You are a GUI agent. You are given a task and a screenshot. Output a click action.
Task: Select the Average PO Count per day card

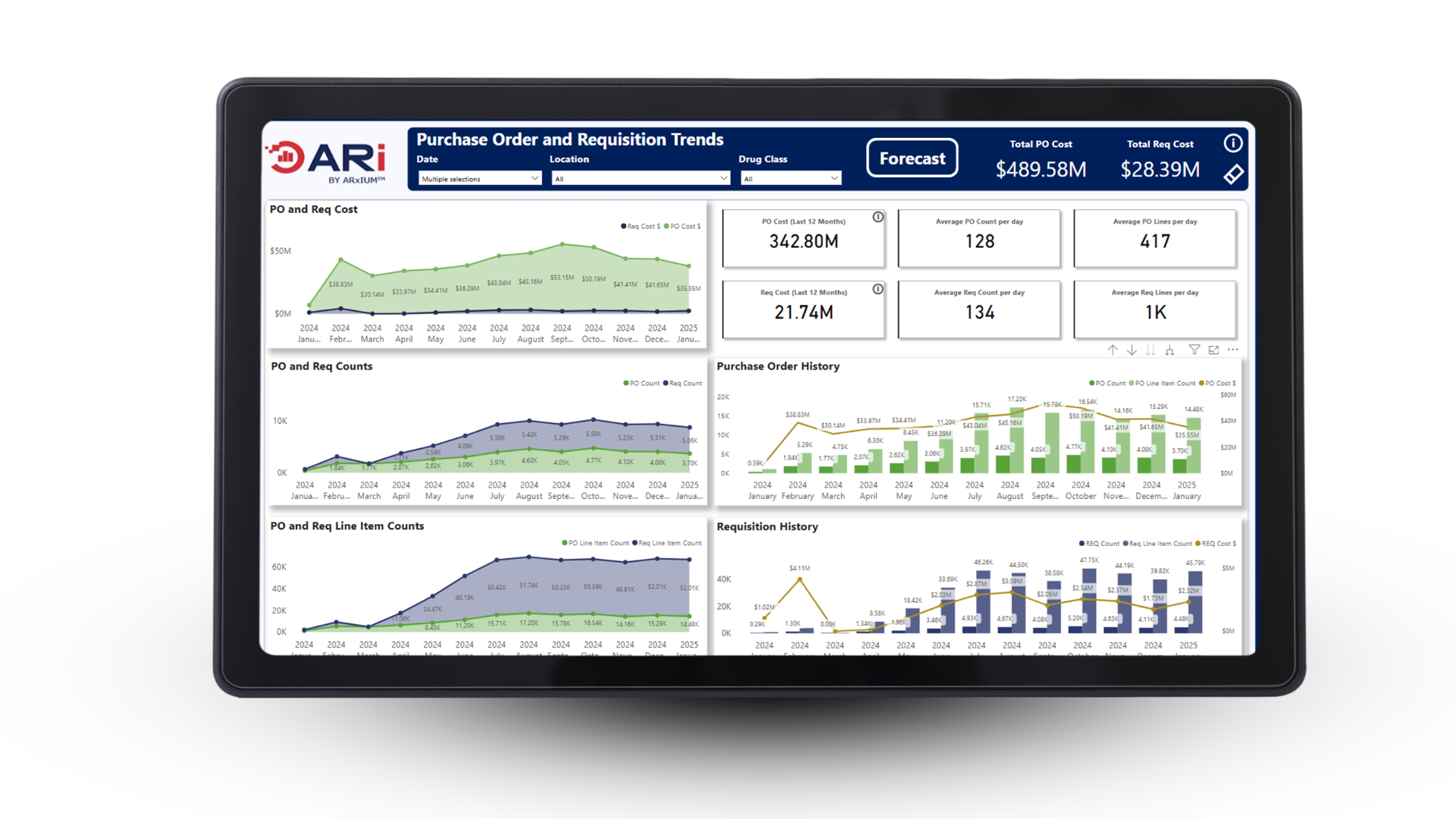979,238
